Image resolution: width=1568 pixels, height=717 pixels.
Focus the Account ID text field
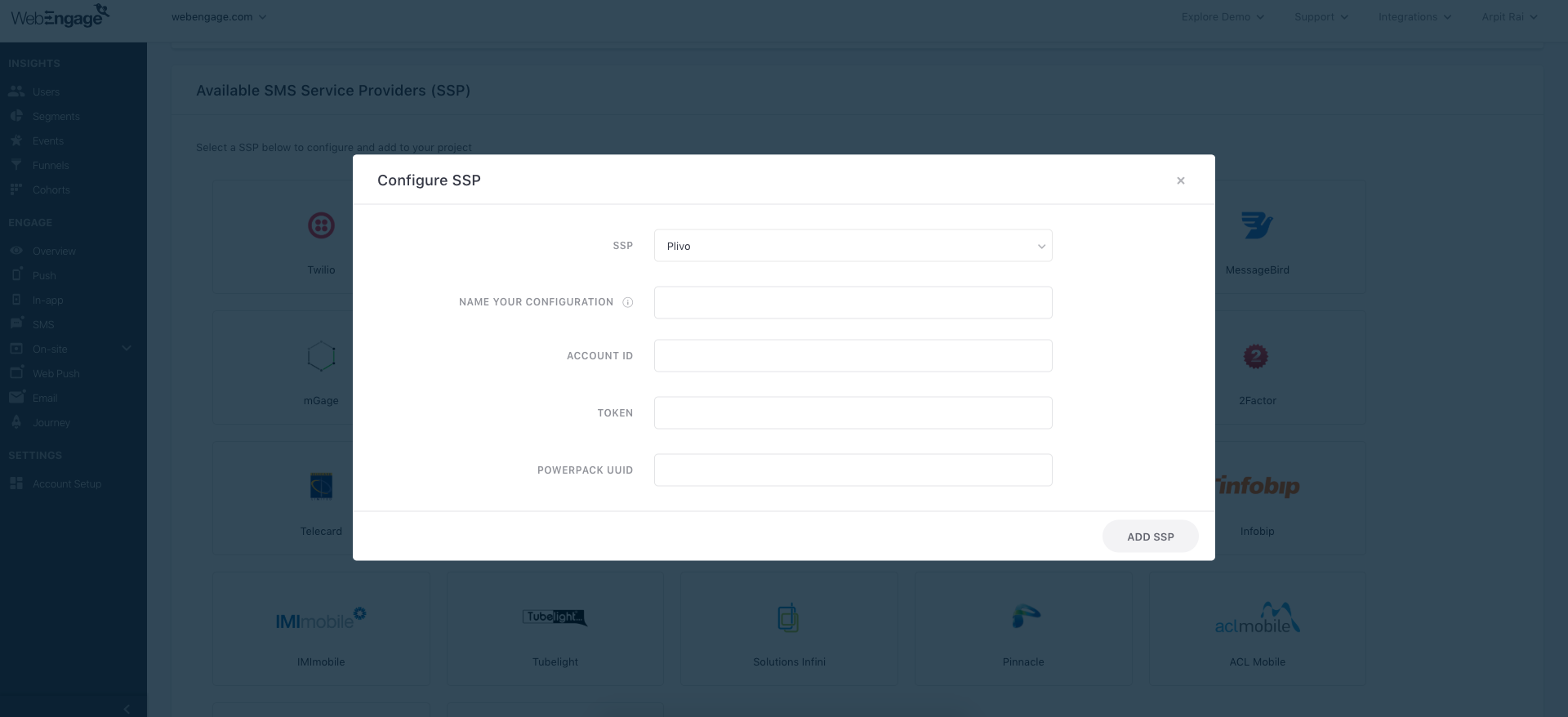pyautogui.click(x=853, y=356)
